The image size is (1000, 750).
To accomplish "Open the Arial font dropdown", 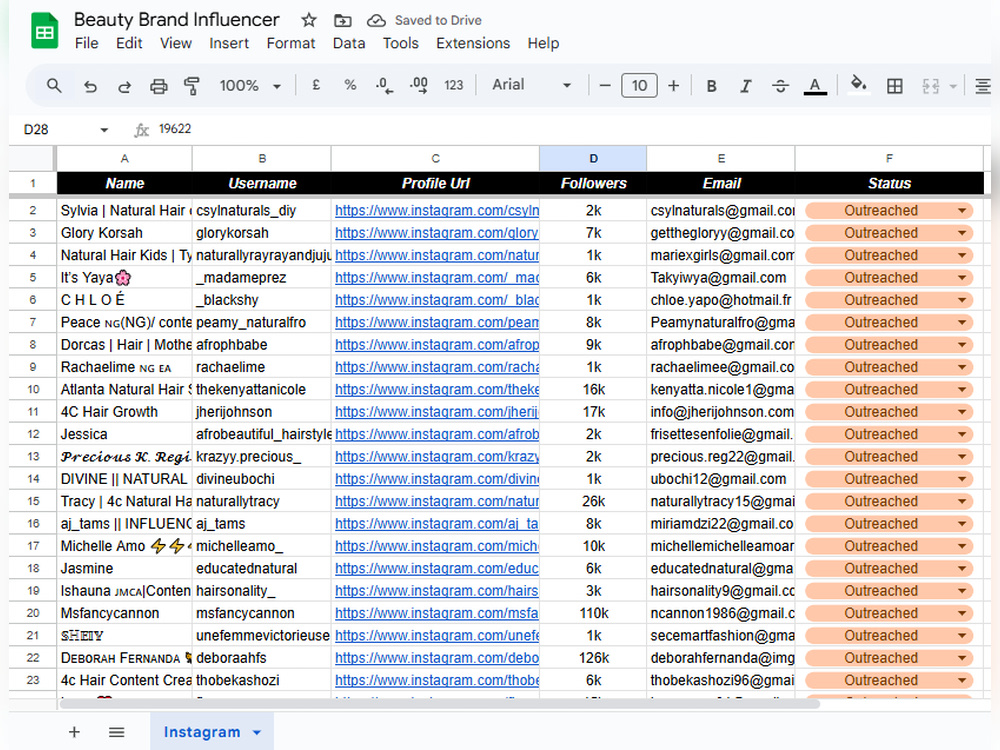I will (531, 85).
